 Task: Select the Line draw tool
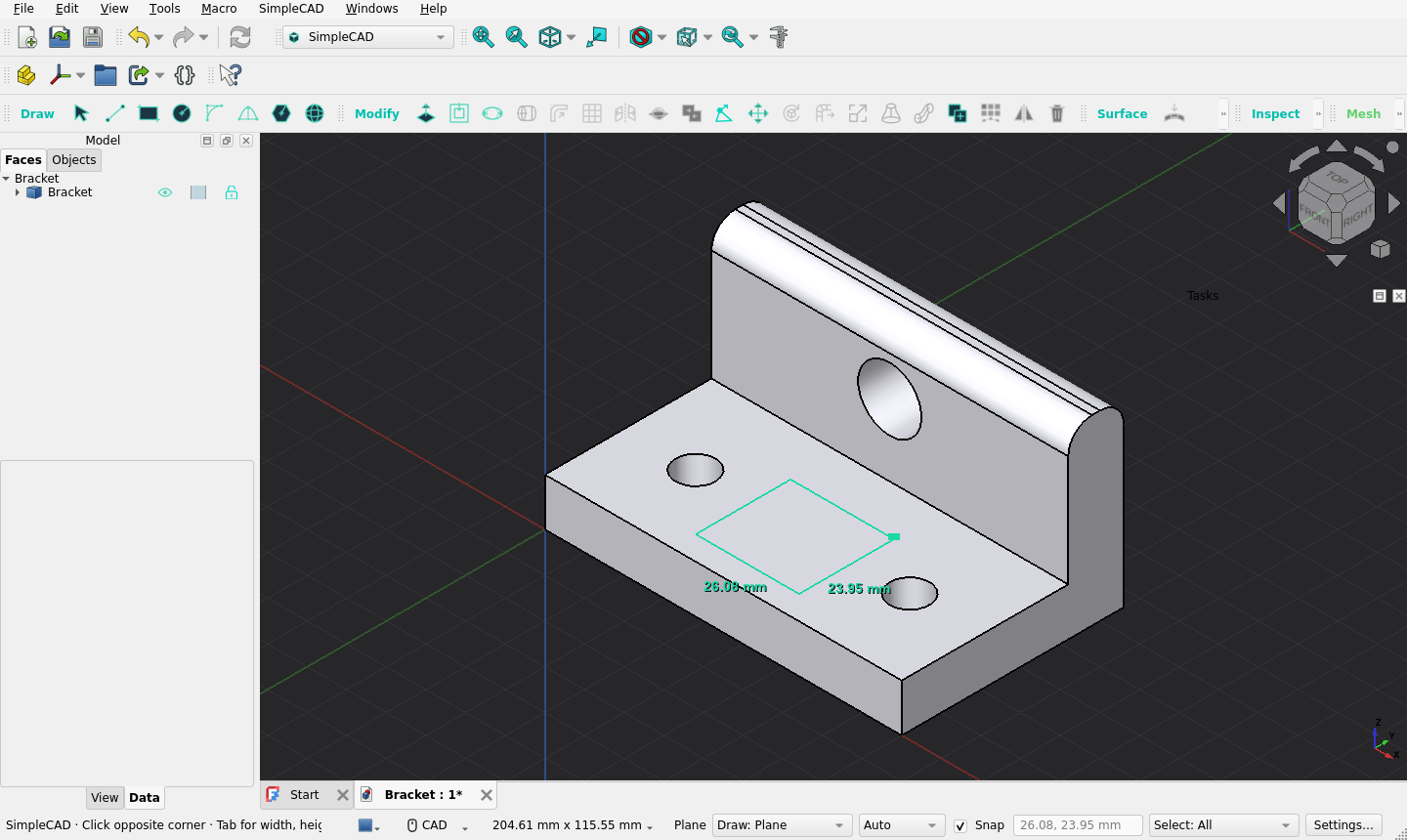point(115,113)
